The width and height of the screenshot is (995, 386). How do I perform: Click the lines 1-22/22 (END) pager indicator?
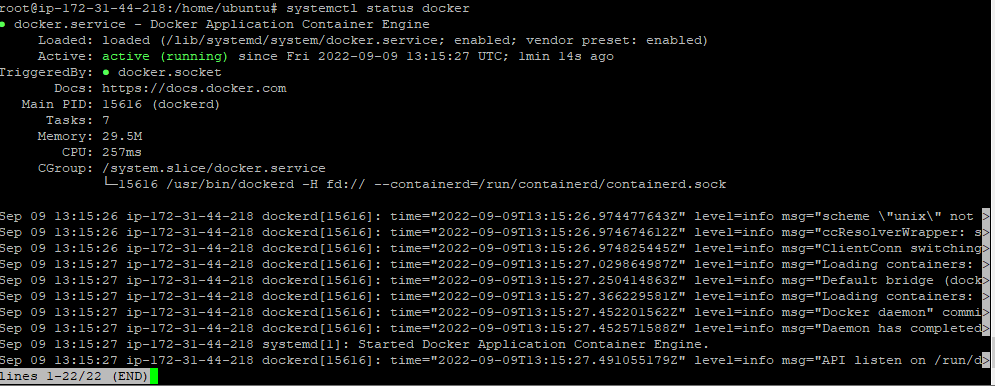74,376
